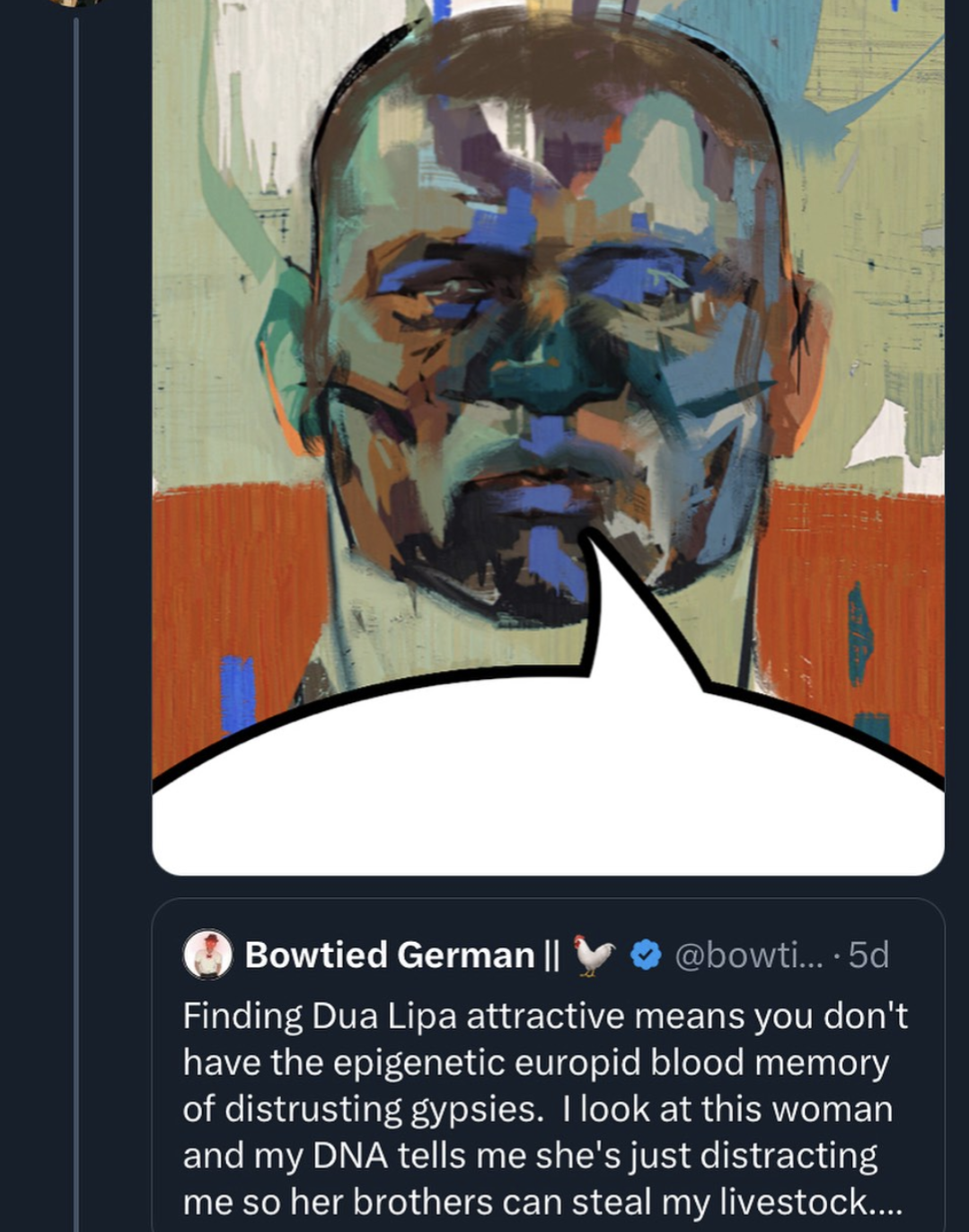Click the rooster emoji beside Bowtied German
Image resolution: width=969 pixels, height=1232 pixels.
point(595,955)
